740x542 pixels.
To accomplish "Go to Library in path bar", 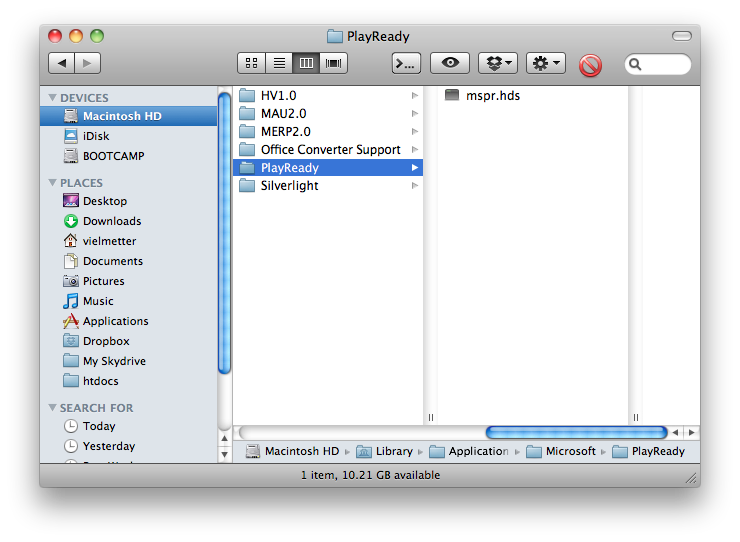I will click(385, 451).
